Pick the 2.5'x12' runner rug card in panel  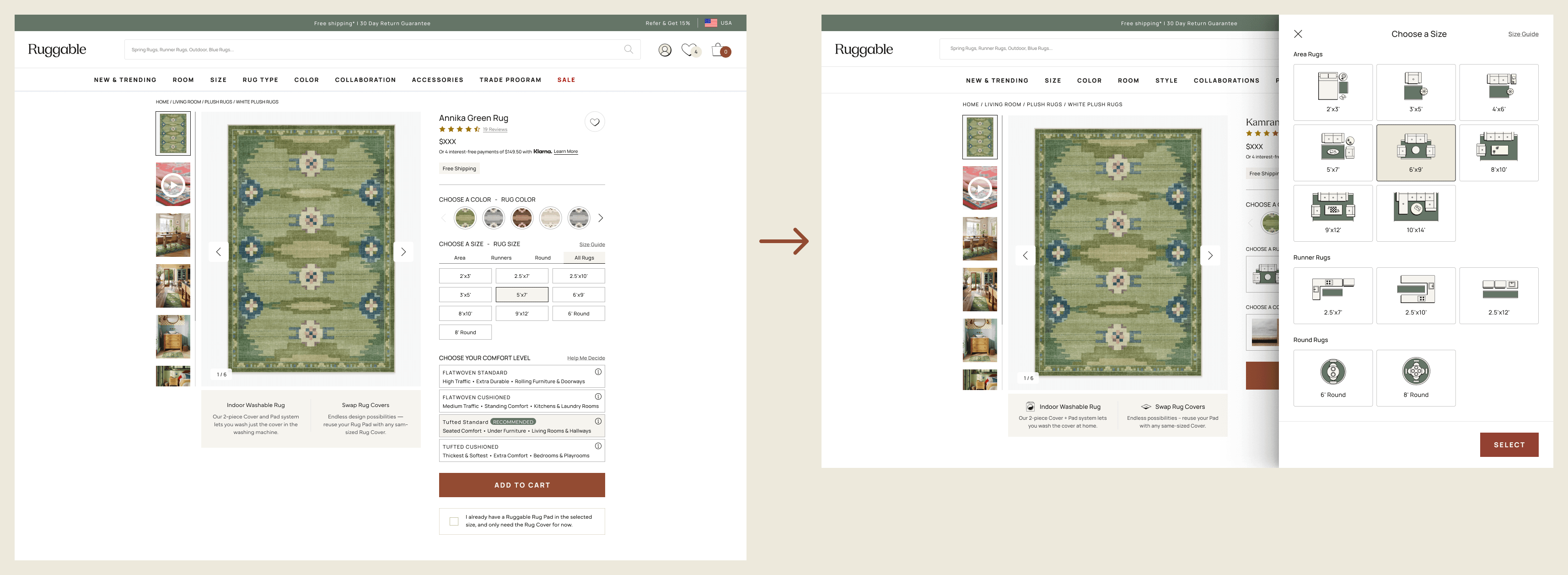tap(1498, 295)
